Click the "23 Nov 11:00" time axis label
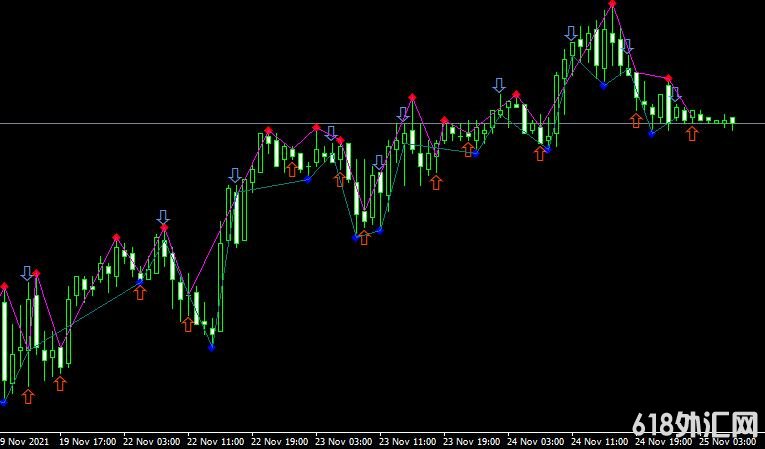The image size is (765, 449). (409, 441)
